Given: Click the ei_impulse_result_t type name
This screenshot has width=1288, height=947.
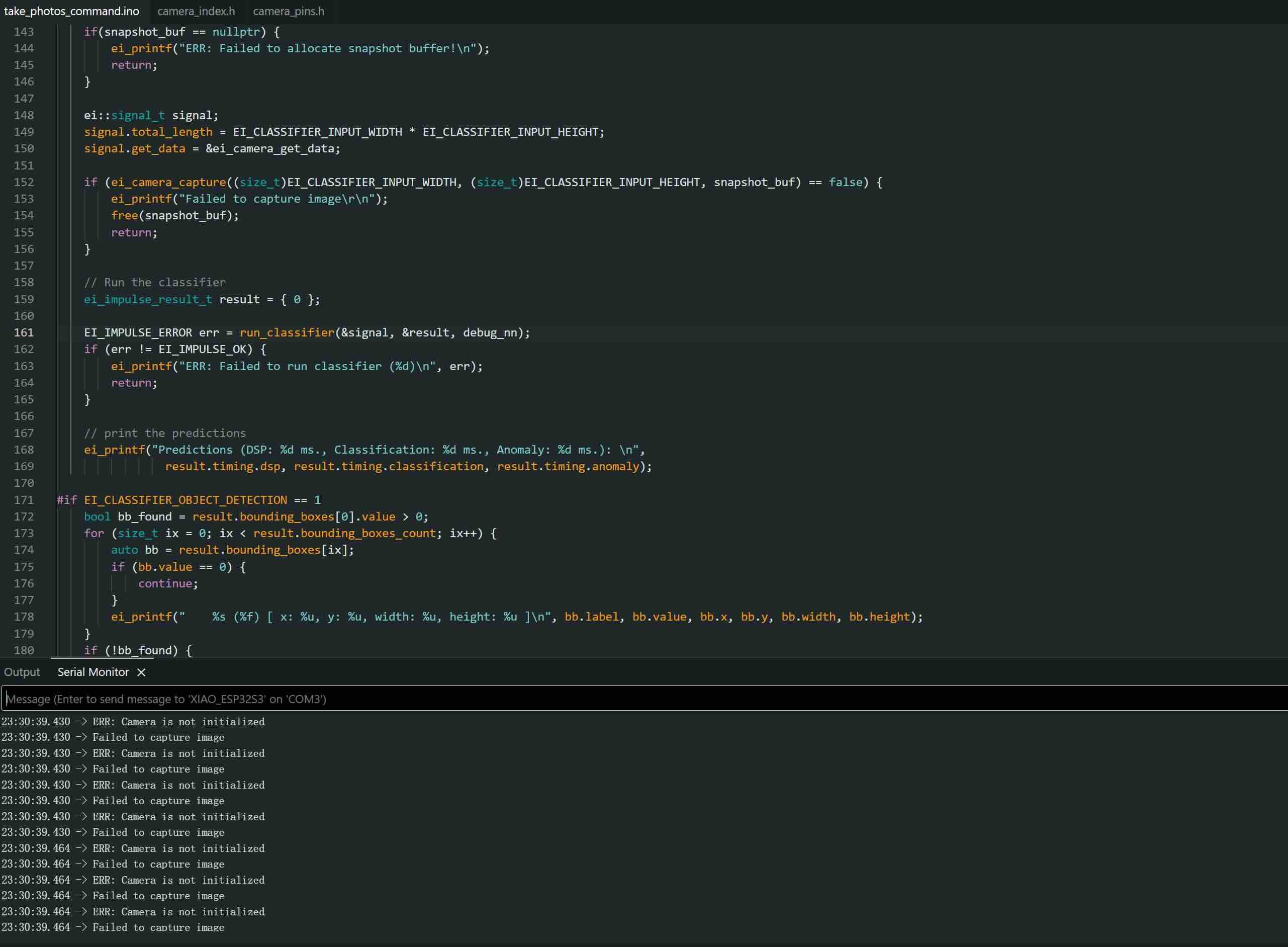Looking at the screenshot, I should 148,299.
